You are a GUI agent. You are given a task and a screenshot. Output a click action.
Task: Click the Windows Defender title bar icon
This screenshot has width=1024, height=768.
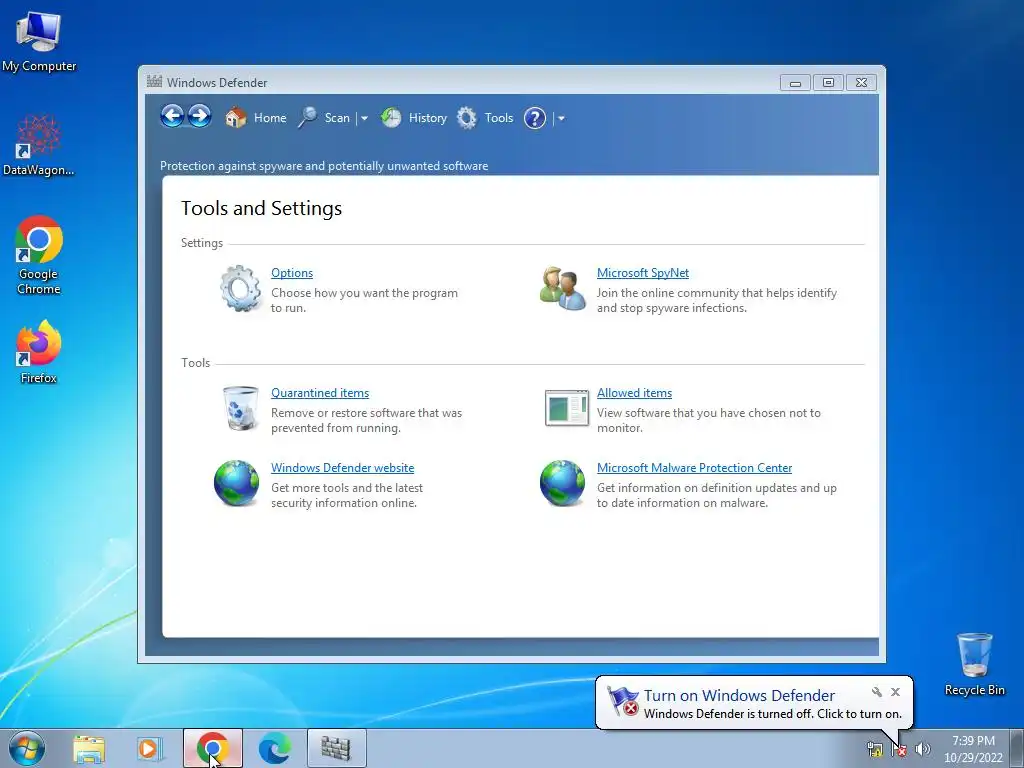(x=154, y=82)
